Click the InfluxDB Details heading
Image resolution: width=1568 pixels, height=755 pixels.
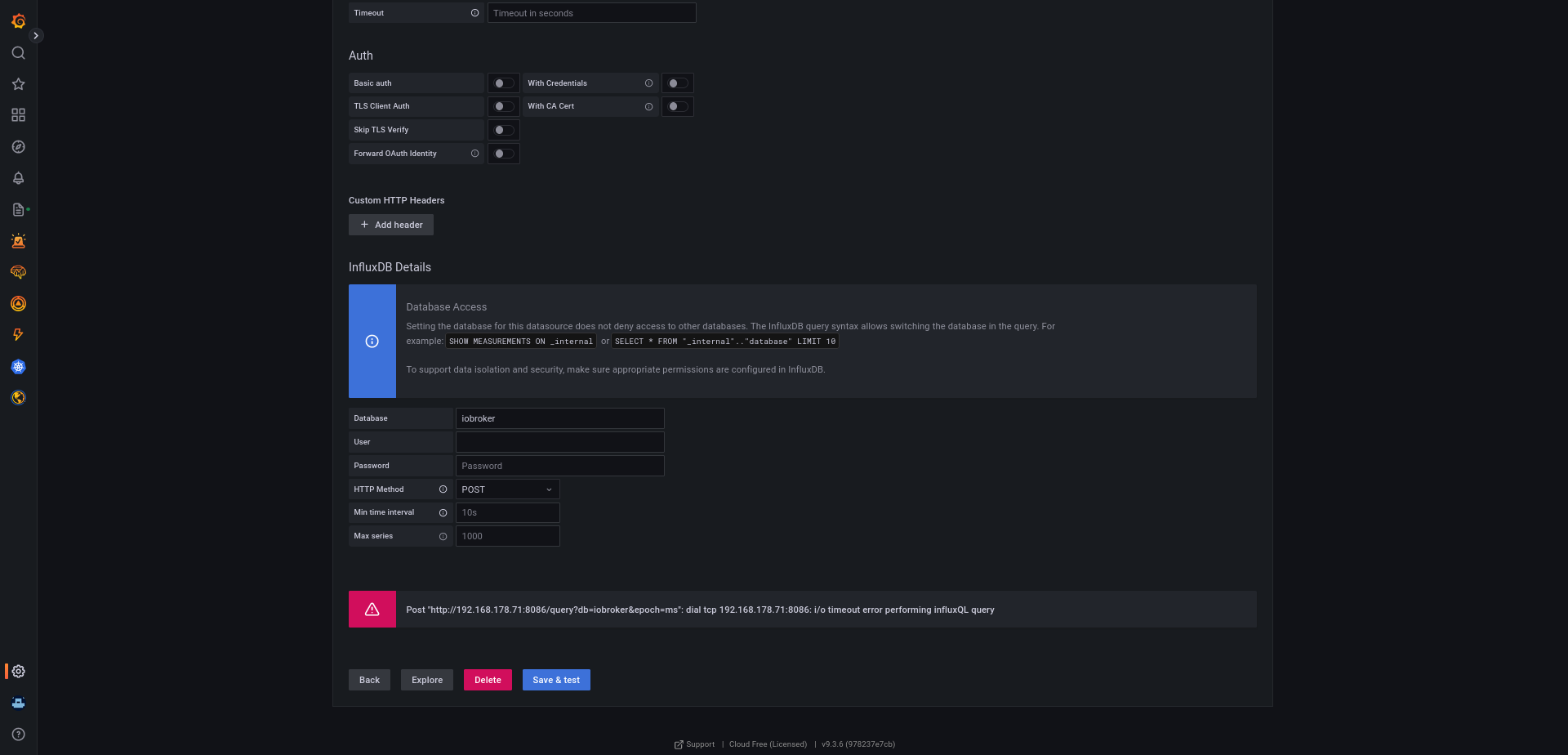click(390, 267)
